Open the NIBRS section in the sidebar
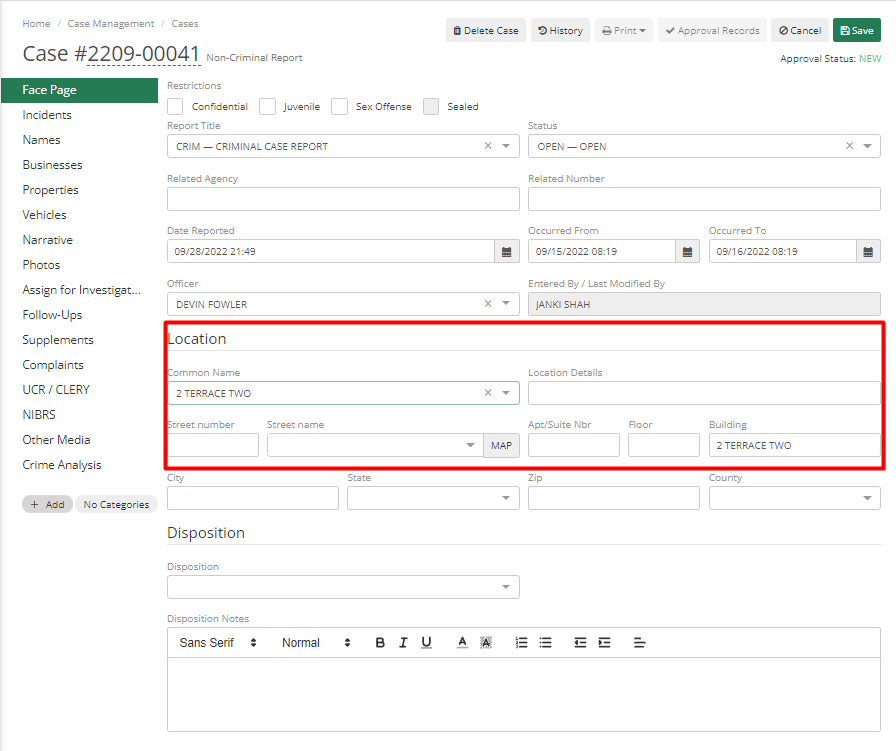 click(38, 414)
